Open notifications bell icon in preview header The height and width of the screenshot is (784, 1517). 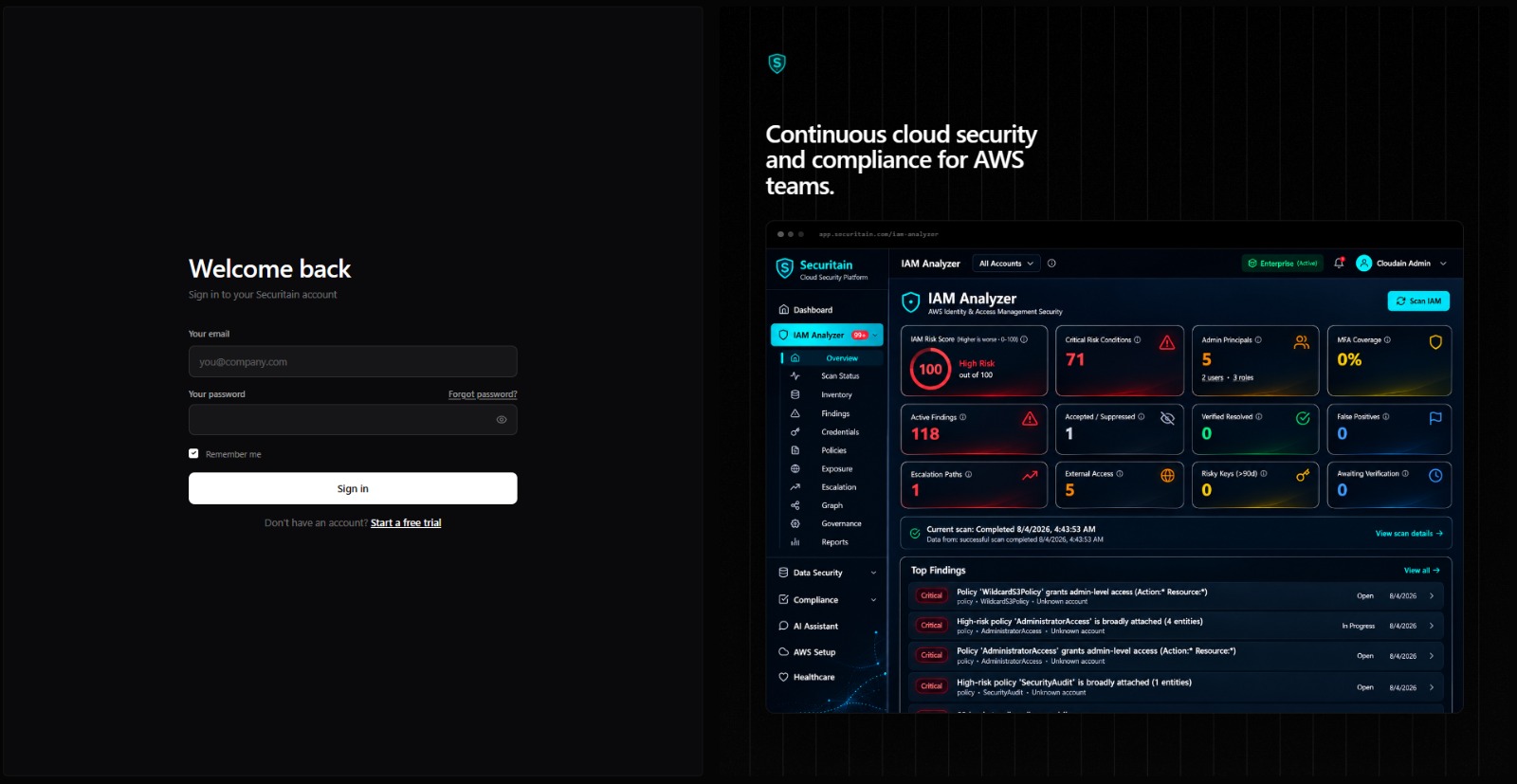(1339, 264)
